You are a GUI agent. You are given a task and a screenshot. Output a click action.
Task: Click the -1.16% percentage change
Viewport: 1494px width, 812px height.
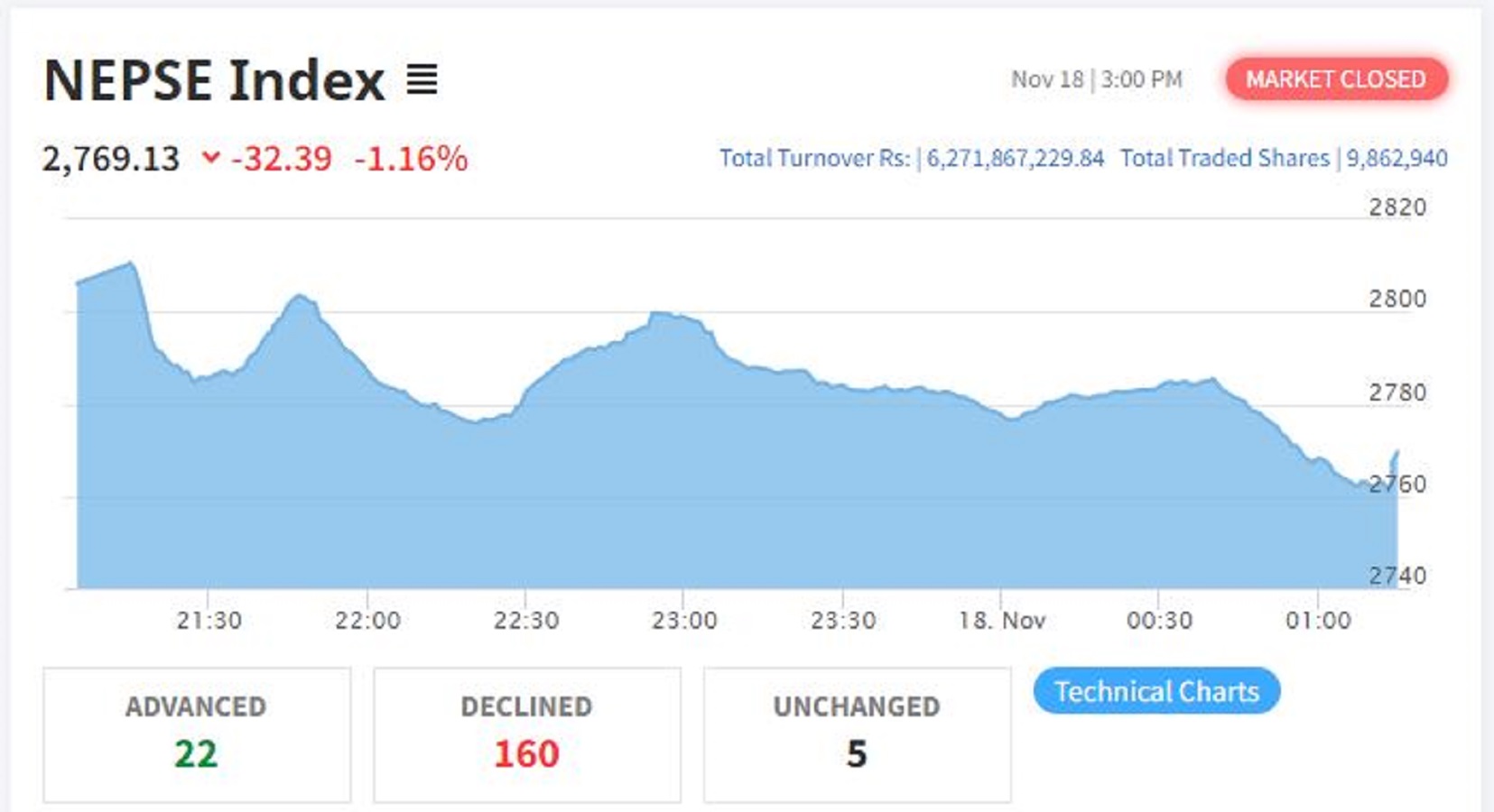pos(412,159)
